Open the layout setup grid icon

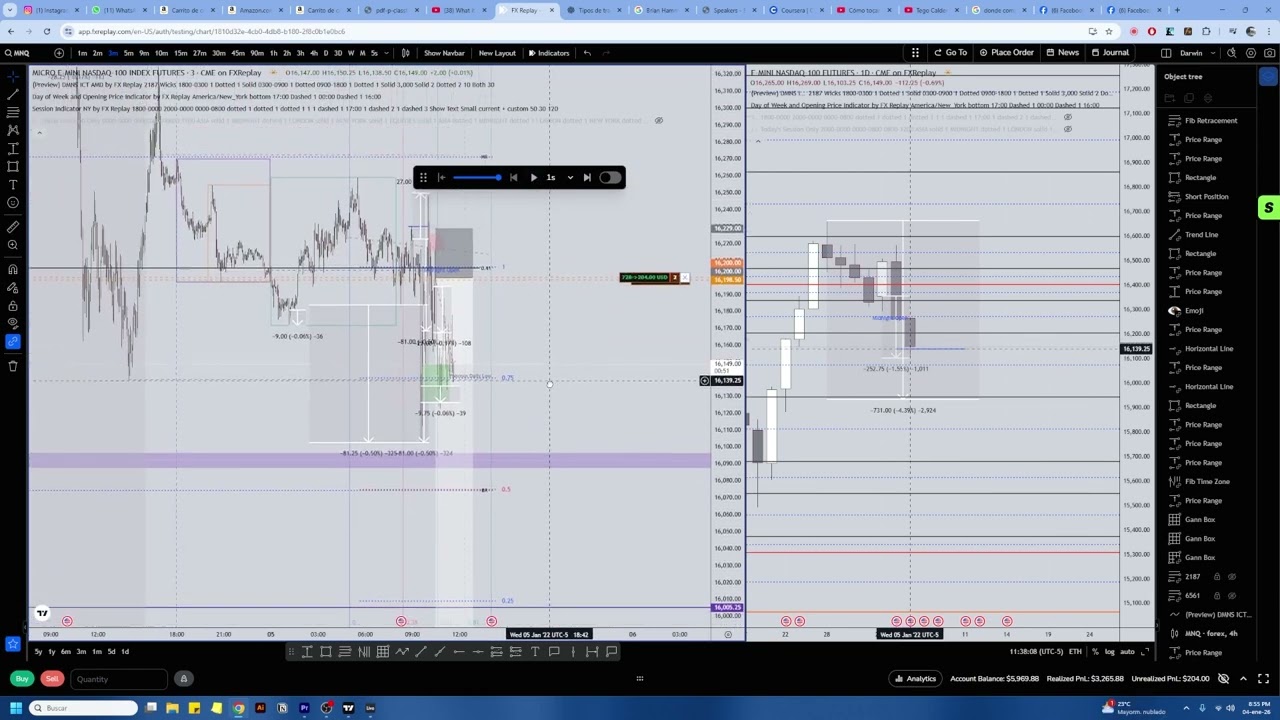1166,53
